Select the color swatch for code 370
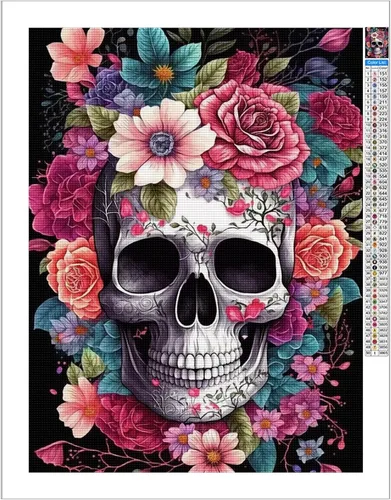This screenshot has width=391, height=500. pos(375,142)
